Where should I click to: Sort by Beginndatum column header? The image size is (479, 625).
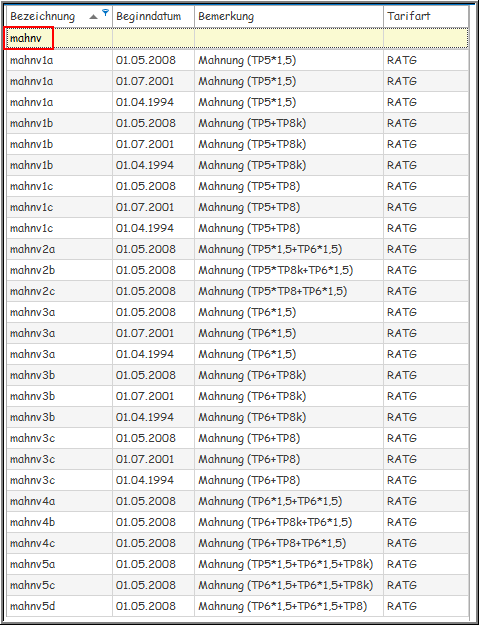tap(153, 17)
